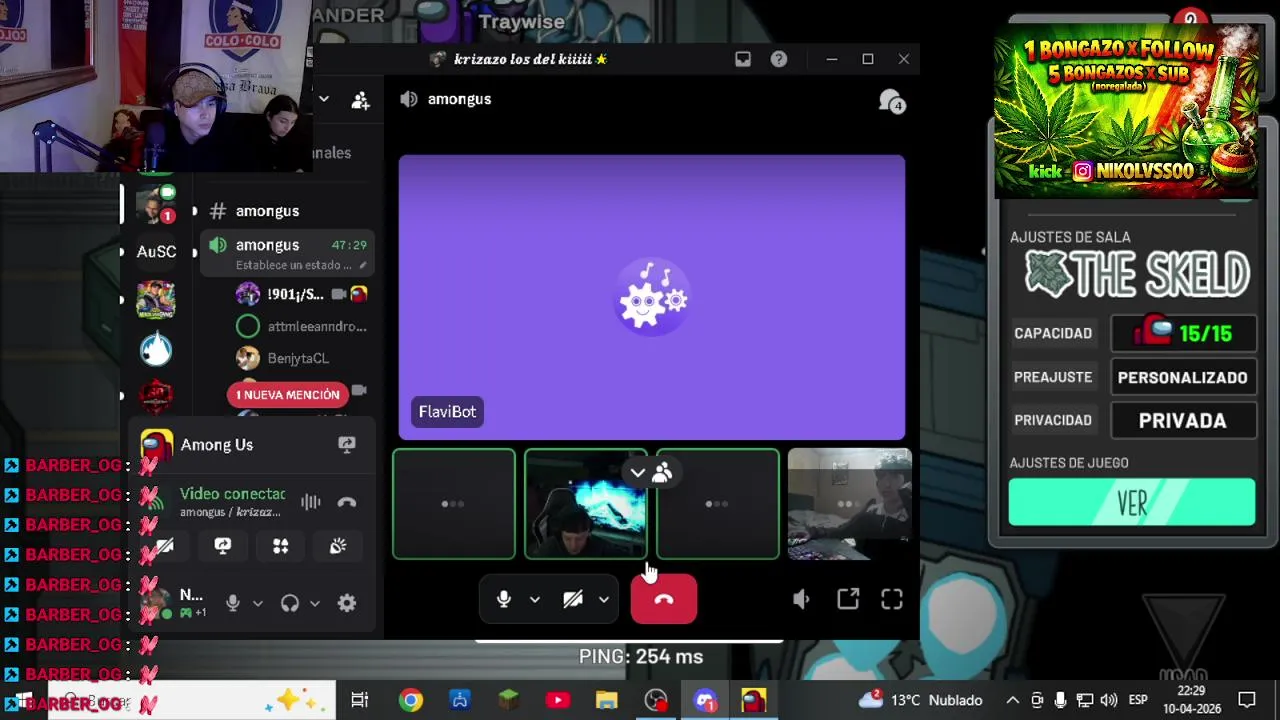The image size is (1280, 720).
Task: Click PERSONALIZADO preset value
Action: point(1183,377)
